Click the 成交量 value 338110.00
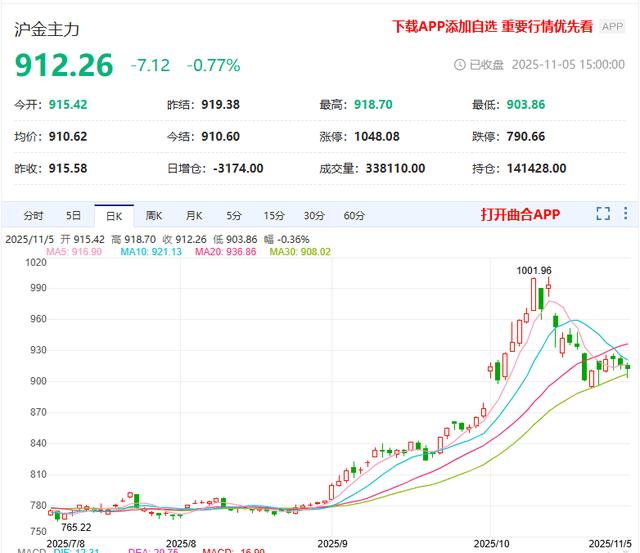The height and width of the screenshot is (553, 640). click(395, 169)
